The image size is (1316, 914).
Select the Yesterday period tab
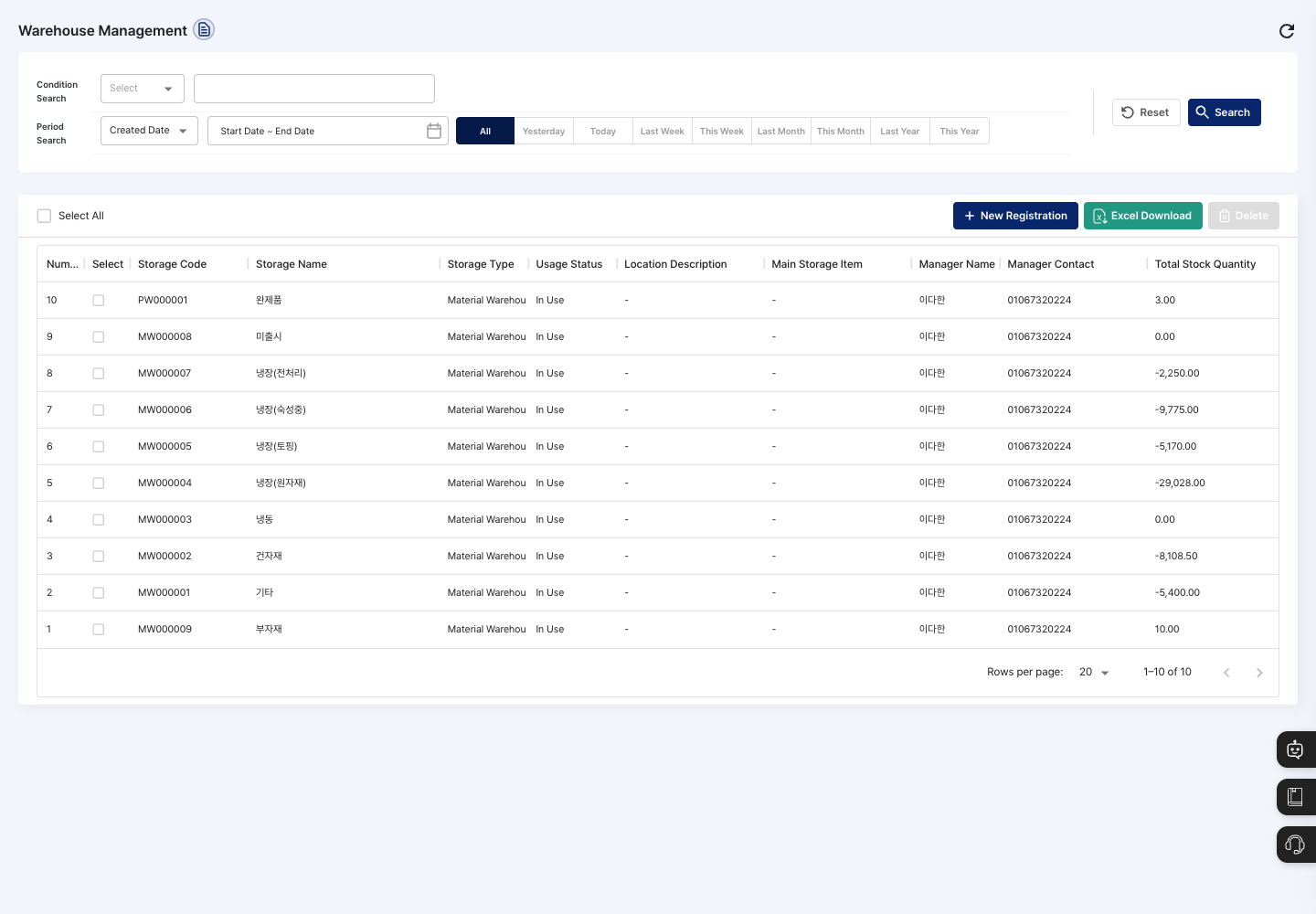coord(544,131)
